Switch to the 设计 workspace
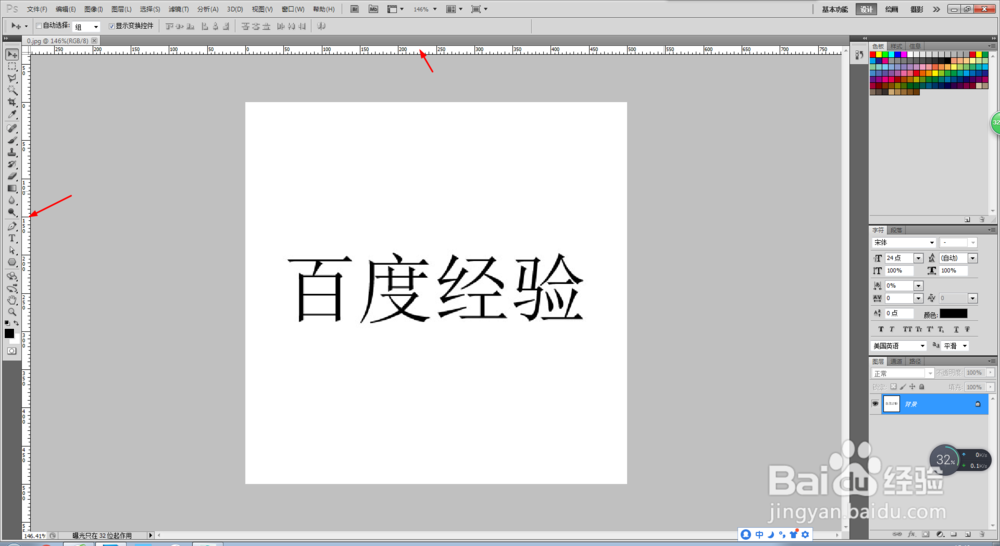The width and height of the screenshot is (1000, 546). point(866,9)
